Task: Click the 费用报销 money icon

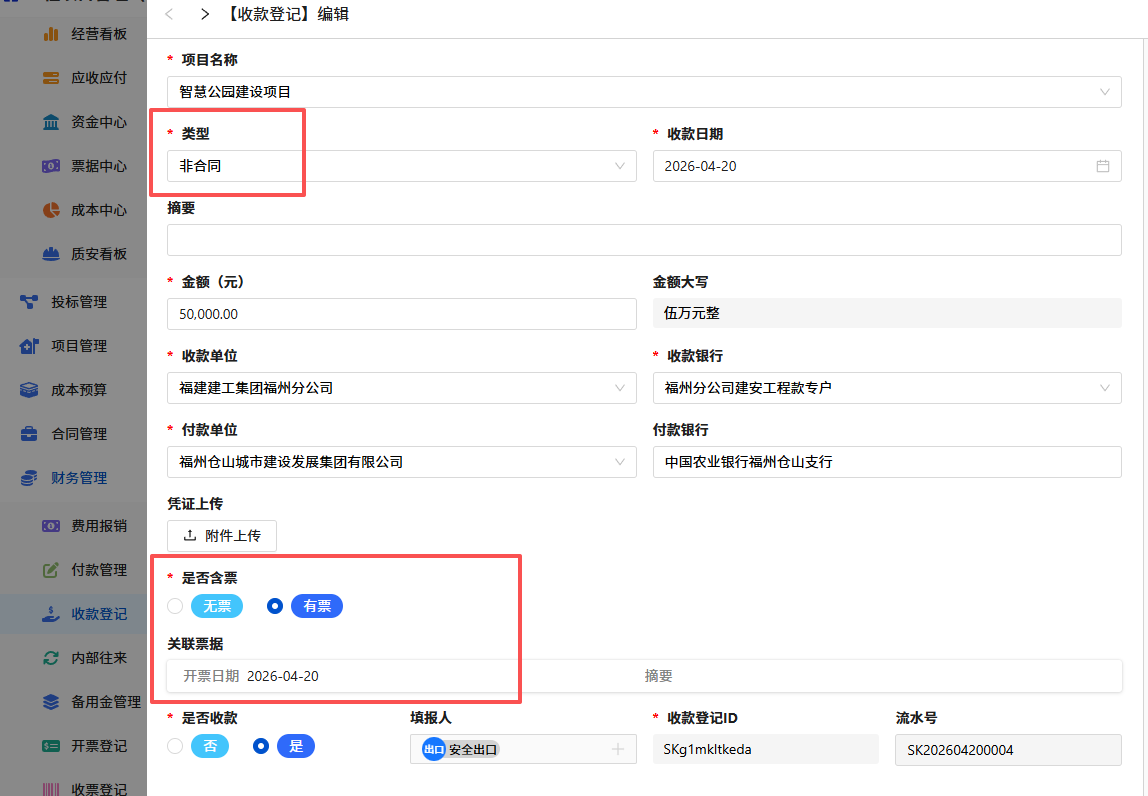Action: click(51, 526)
